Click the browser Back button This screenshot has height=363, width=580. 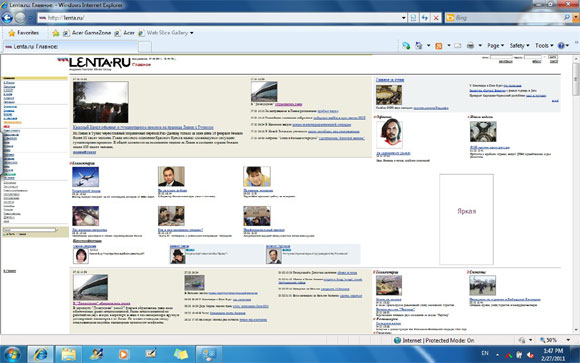click(7, 17)
